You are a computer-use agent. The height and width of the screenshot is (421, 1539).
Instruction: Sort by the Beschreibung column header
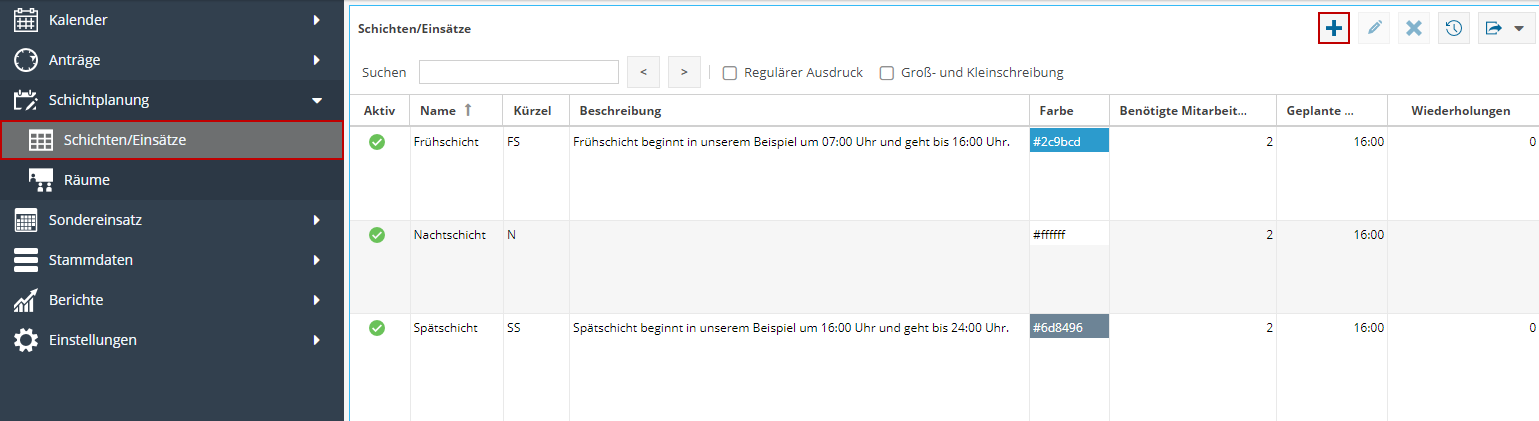[x=799, y=110]
